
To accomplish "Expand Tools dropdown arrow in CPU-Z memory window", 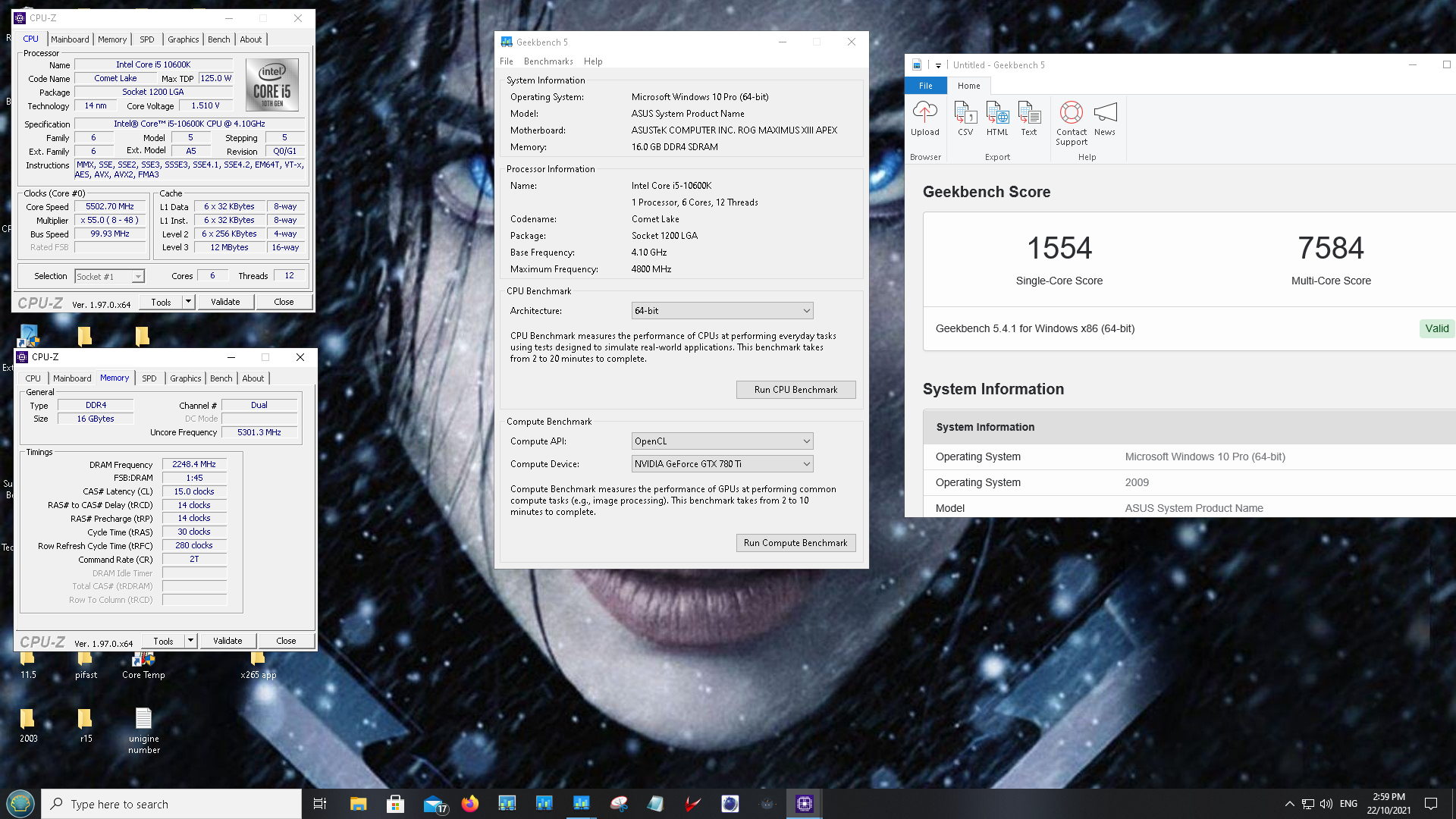I will (x=191, y=641).
